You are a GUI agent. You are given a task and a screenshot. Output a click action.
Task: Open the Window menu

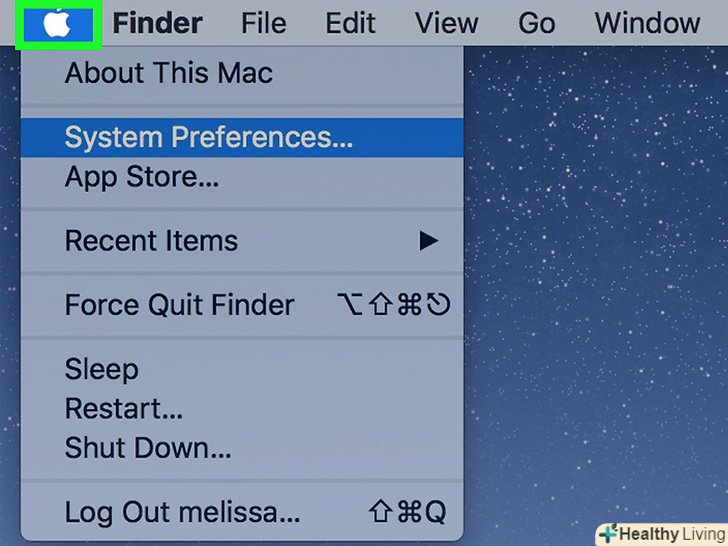(647, 23)
